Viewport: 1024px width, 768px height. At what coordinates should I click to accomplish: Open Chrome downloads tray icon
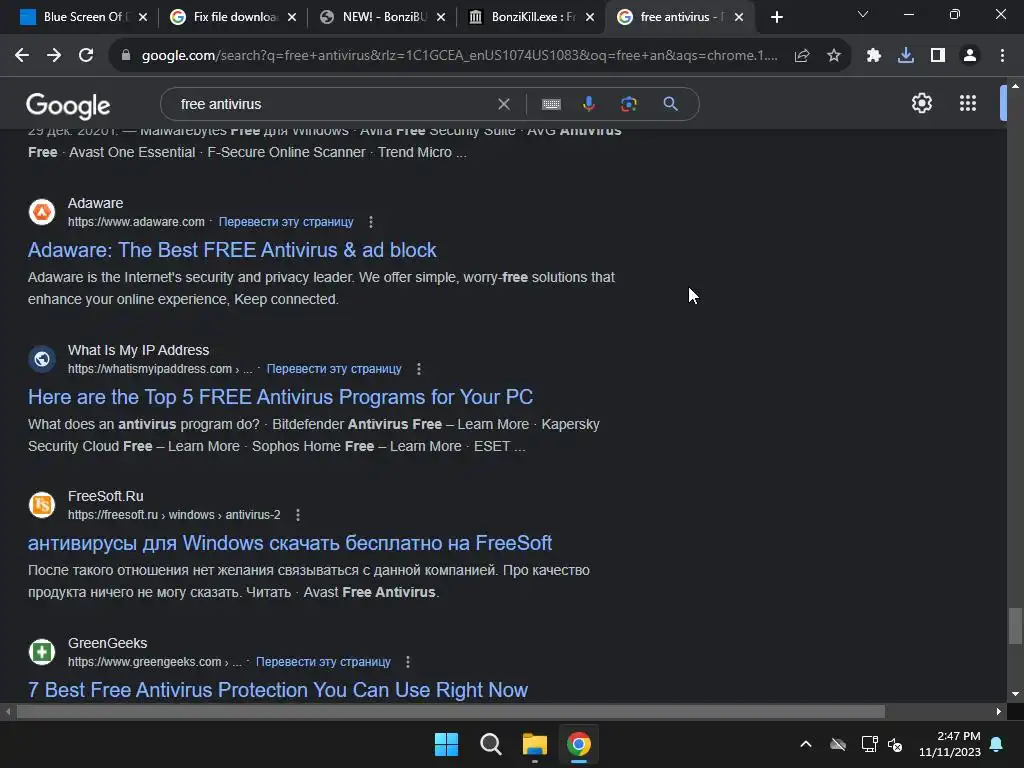coord(906,56)
